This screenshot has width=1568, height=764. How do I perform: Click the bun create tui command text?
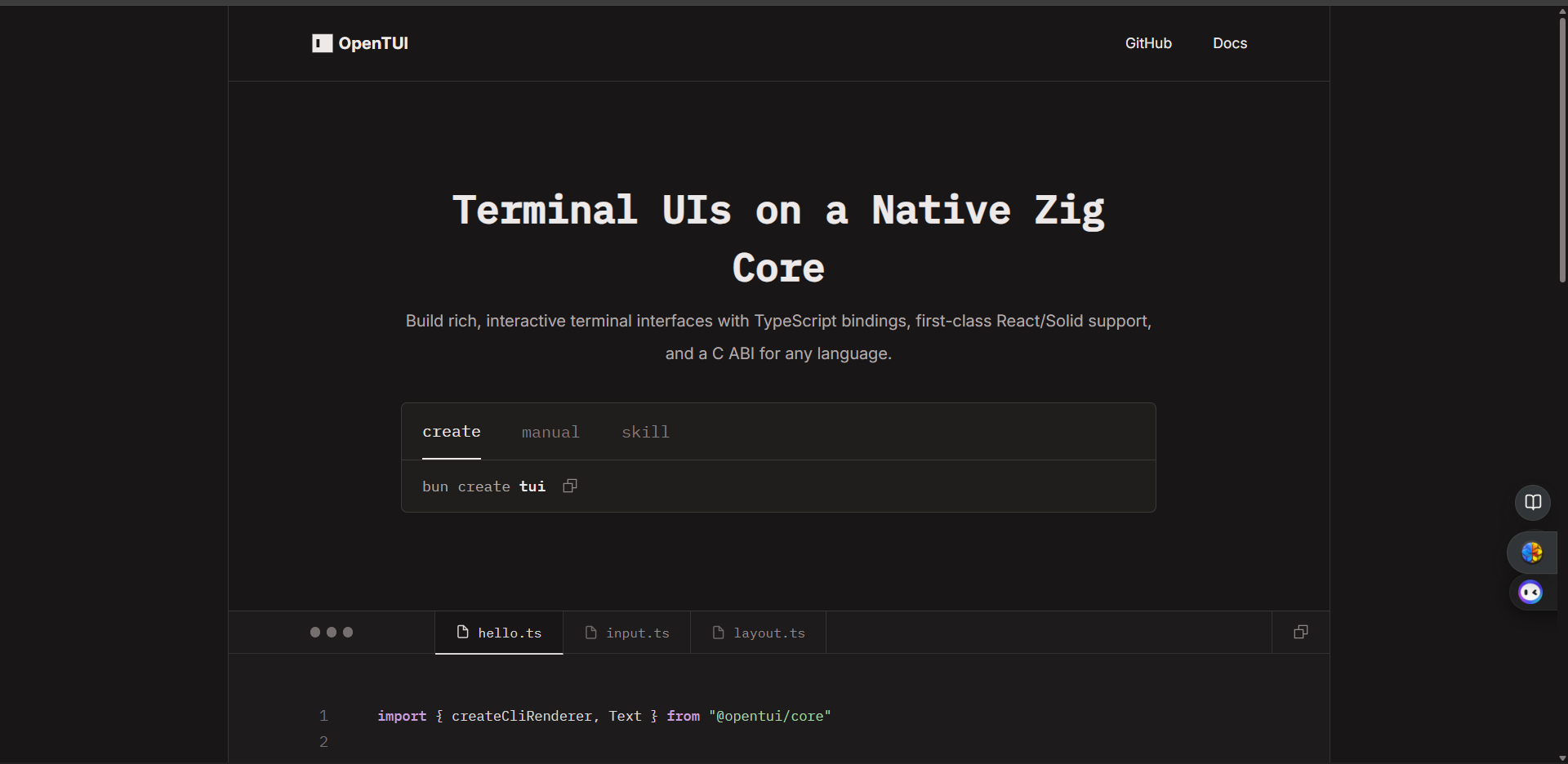tap(483, 486)
